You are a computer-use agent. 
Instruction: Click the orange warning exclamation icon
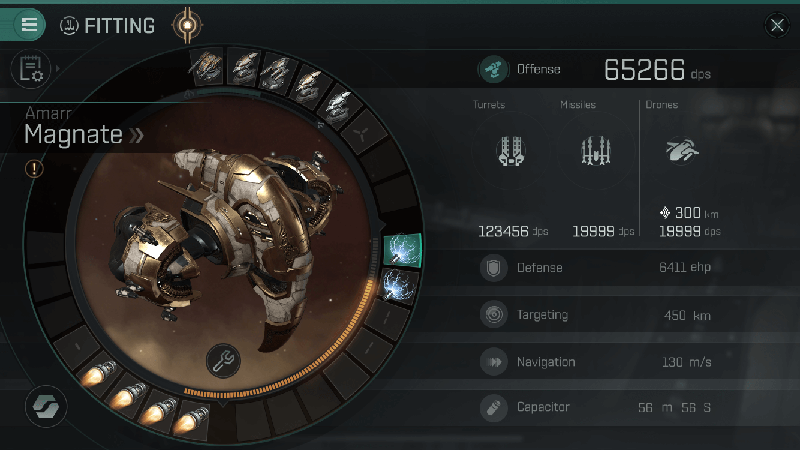pos(34,169)
